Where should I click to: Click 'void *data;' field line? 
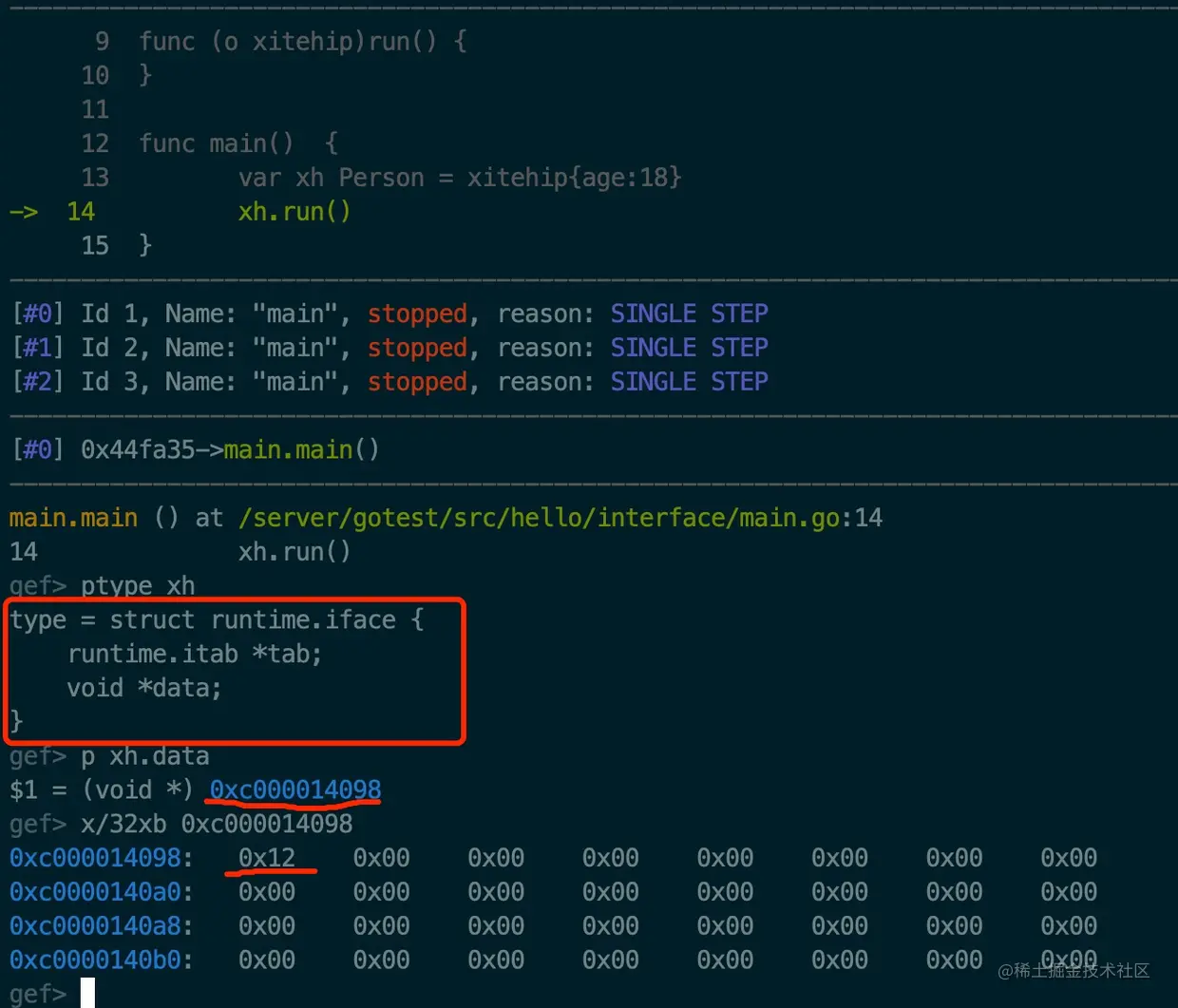pyautogui.click(x=144, y=688)
